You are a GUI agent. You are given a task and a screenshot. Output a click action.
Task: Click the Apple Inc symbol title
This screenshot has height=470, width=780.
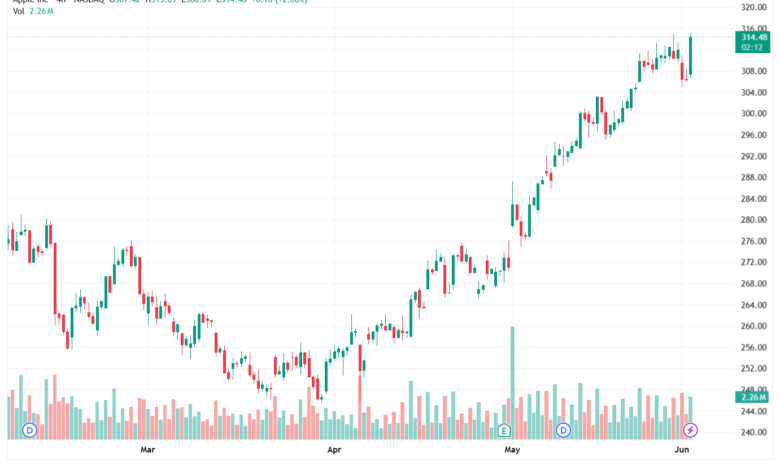(x=31, y=1)
